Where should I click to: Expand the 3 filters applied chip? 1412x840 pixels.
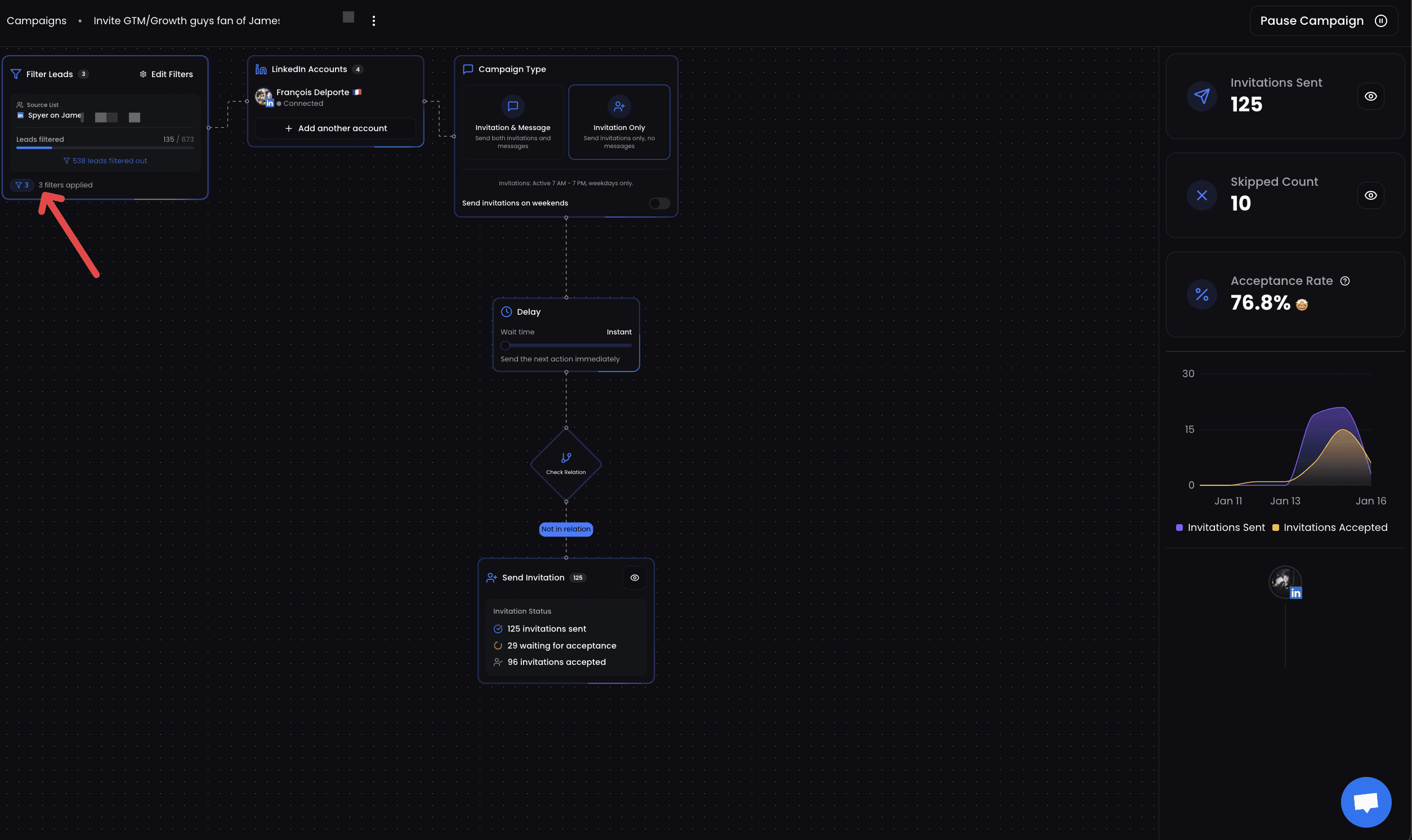click(x=21, y=185)
